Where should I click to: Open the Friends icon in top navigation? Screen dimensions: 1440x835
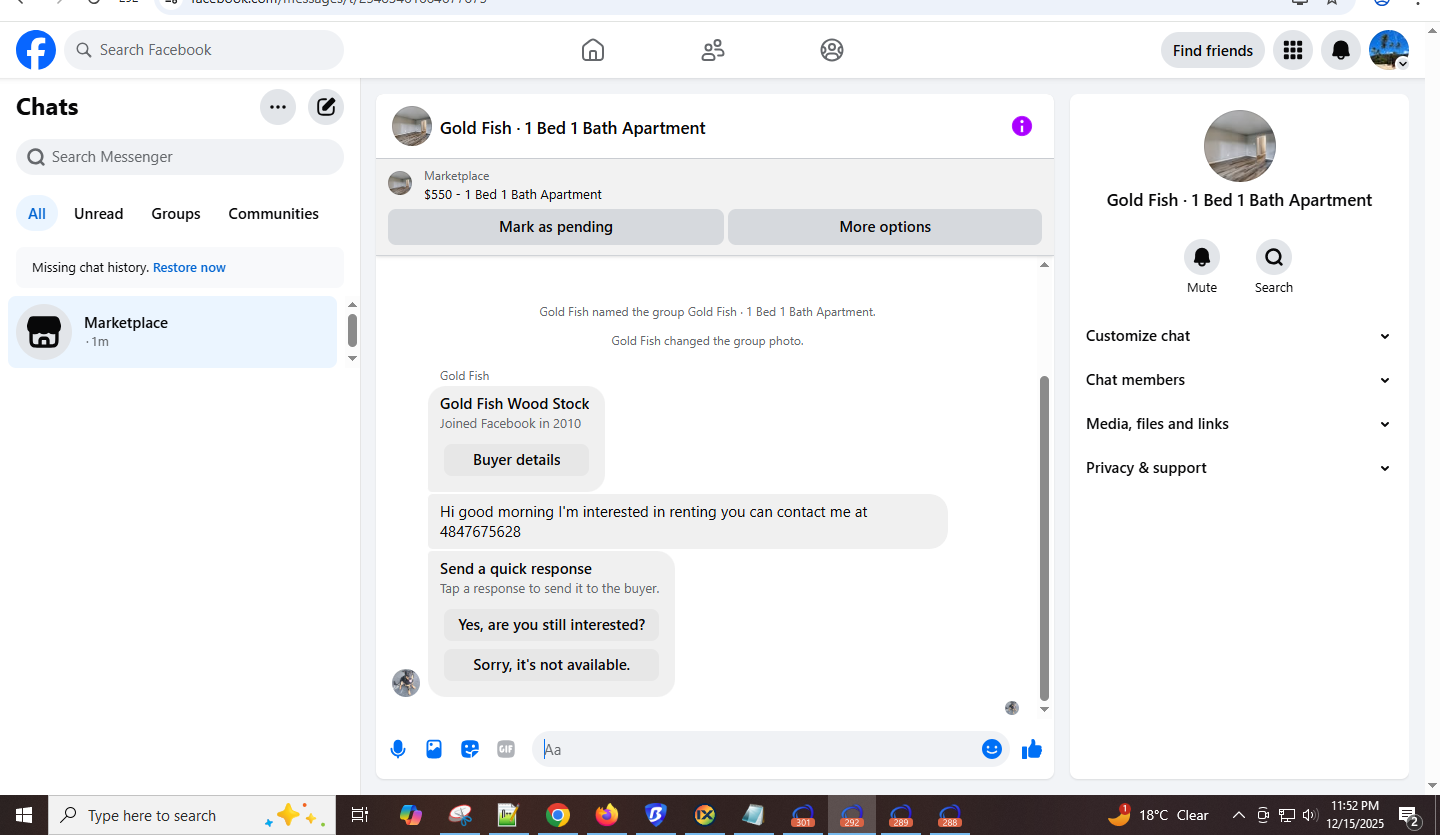(713, 50)
